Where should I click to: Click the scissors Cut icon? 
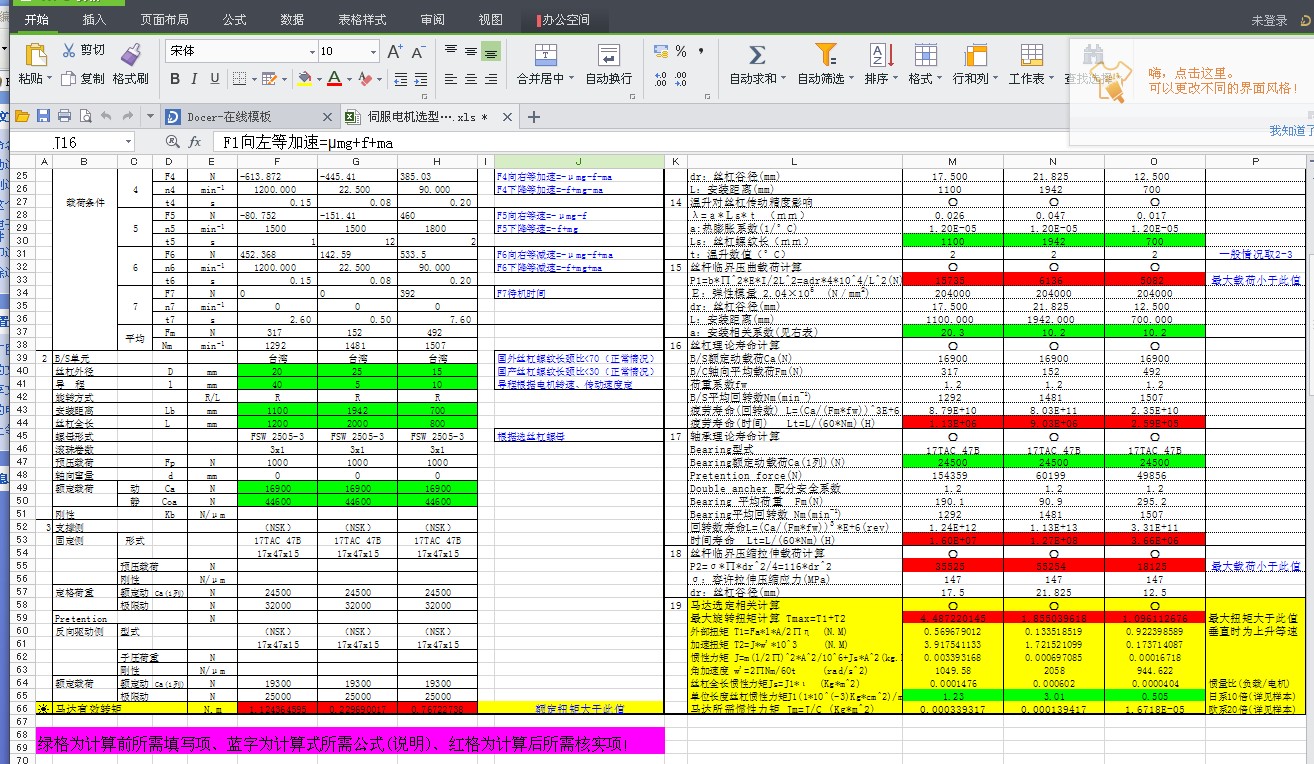[x=69, y=50]
